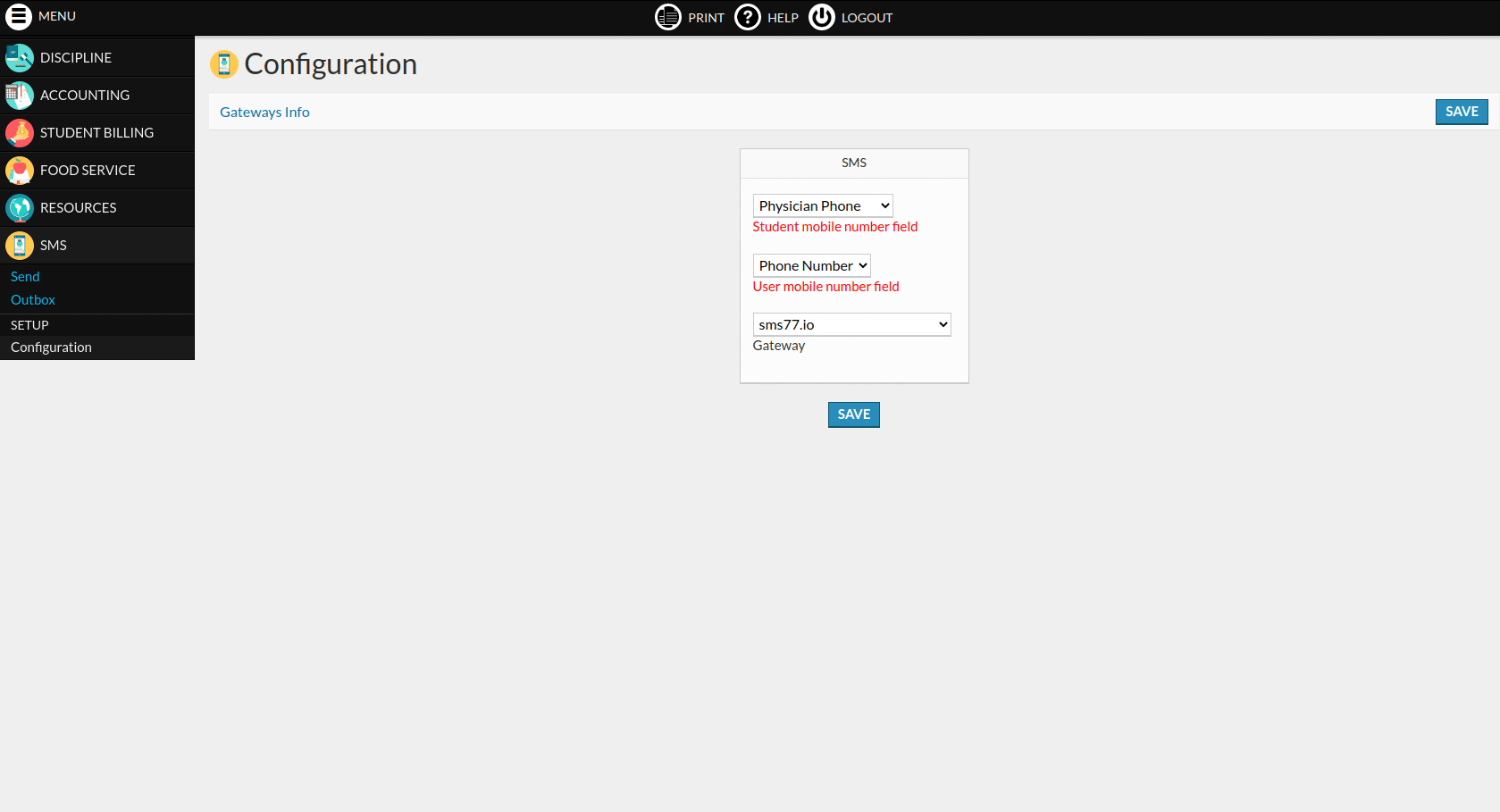
Task: Click the hamburger Menu icon
Action: [19, 17]
